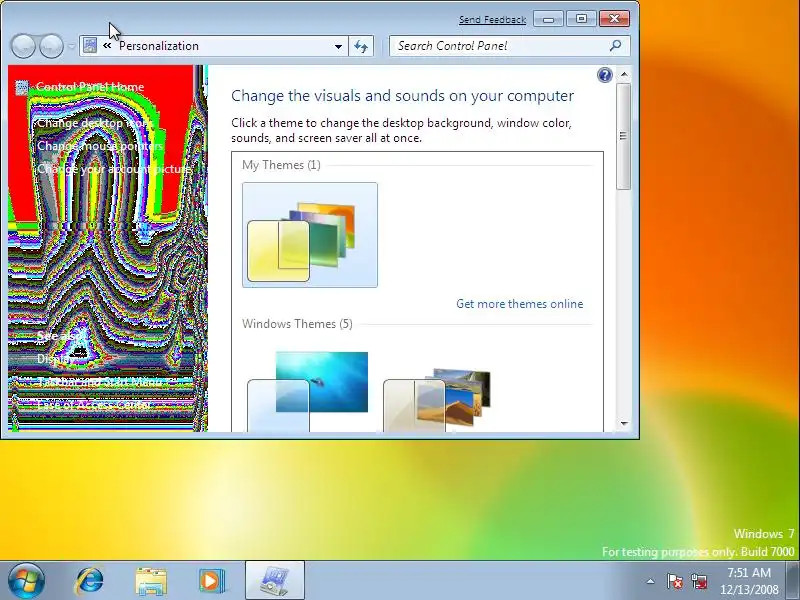800x600 pixels.
Task: Open Windows Explorer folder from taskbar
Action: tap(151, 581)
